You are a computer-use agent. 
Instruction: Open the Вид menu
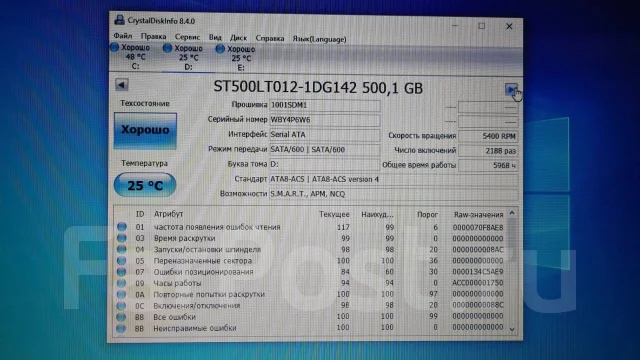(x=215, y=37)
